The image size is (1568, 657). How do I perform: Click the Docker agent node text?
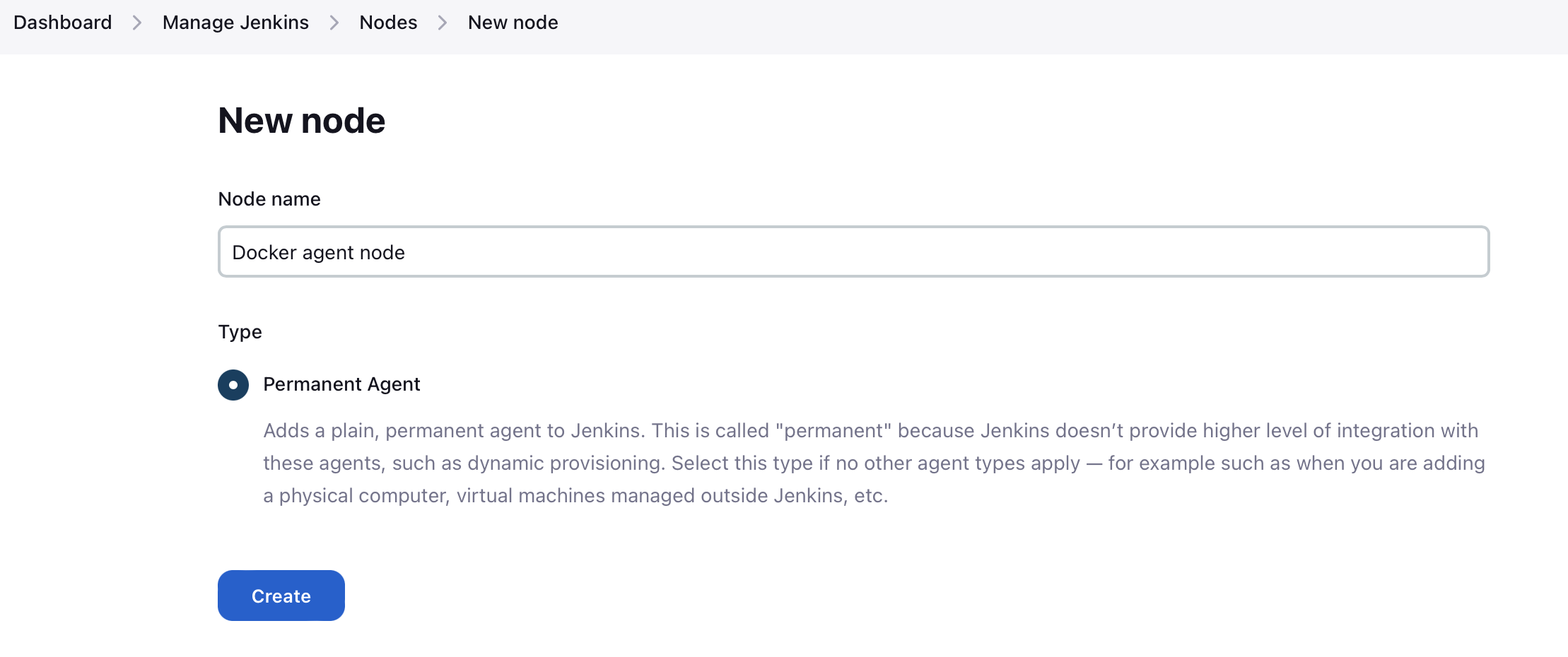318,251
